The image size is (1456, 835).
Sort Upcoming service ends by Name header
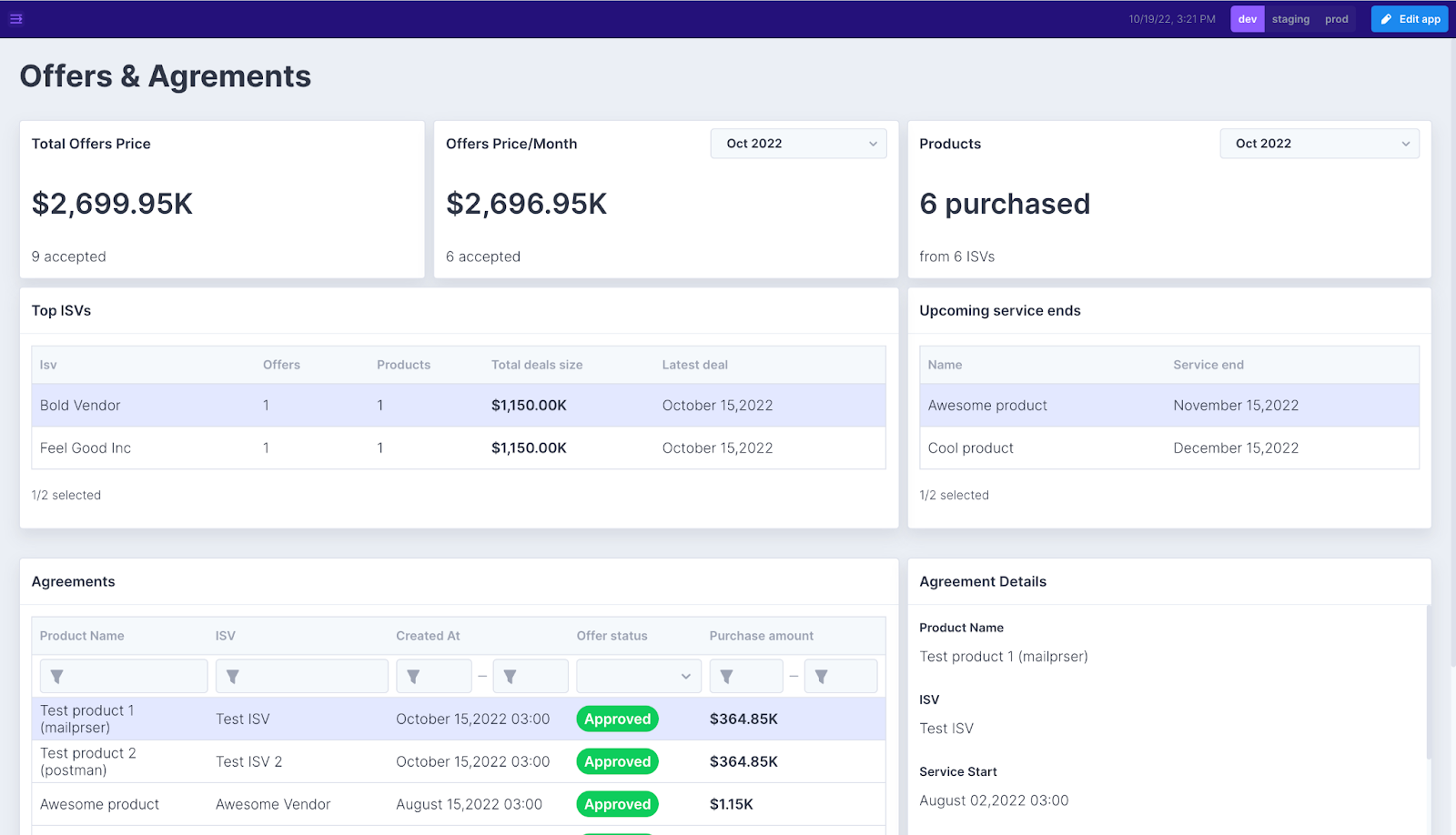click(945, 365)
